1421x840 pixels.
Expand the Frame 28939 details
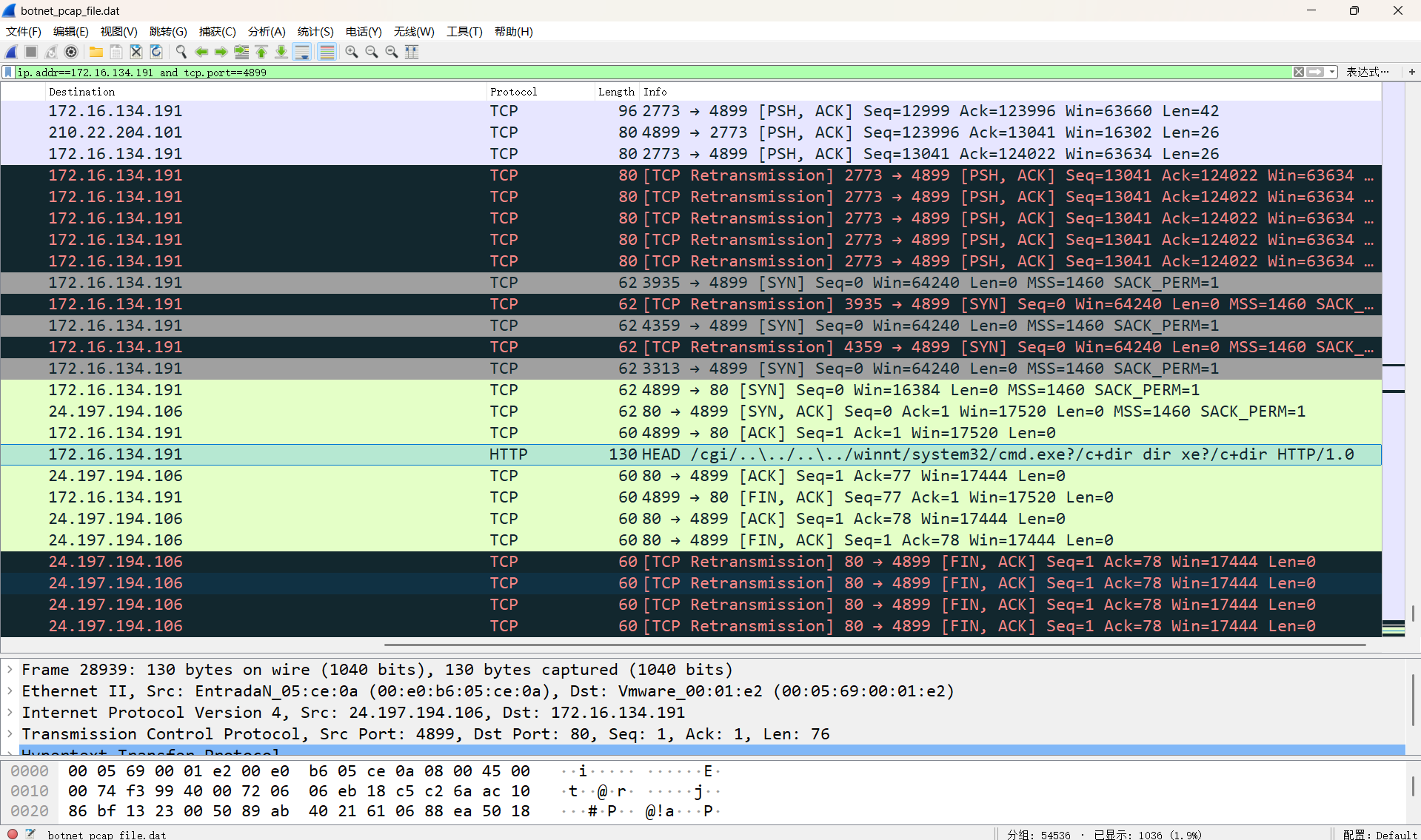click(10, 670)
